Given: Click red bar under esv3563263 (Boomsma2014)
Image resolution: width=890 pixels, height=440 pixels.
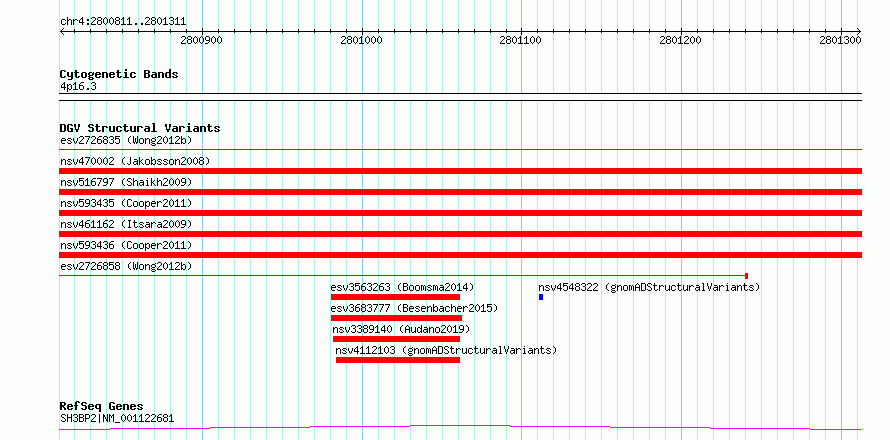Looking at the screenshot, I should (396, 297).
